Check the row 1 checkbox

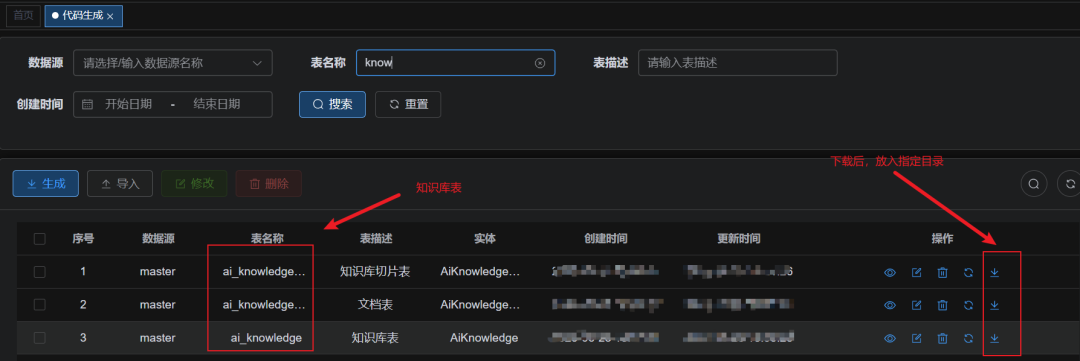tap(40, 272)
